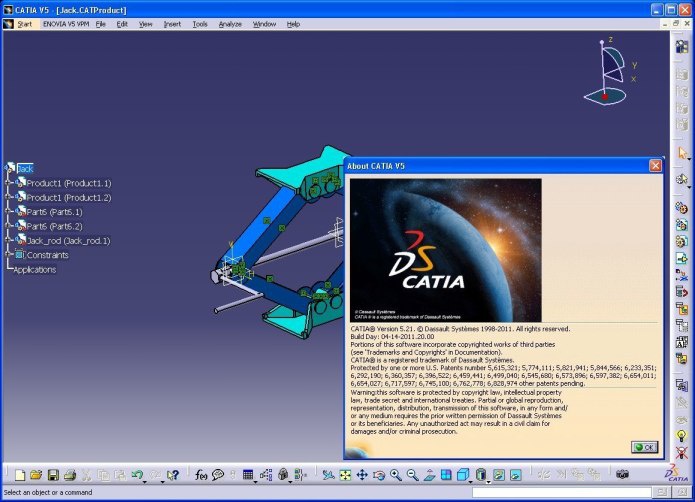Click the speech-bubble comment icon

(x=218, y=475)
